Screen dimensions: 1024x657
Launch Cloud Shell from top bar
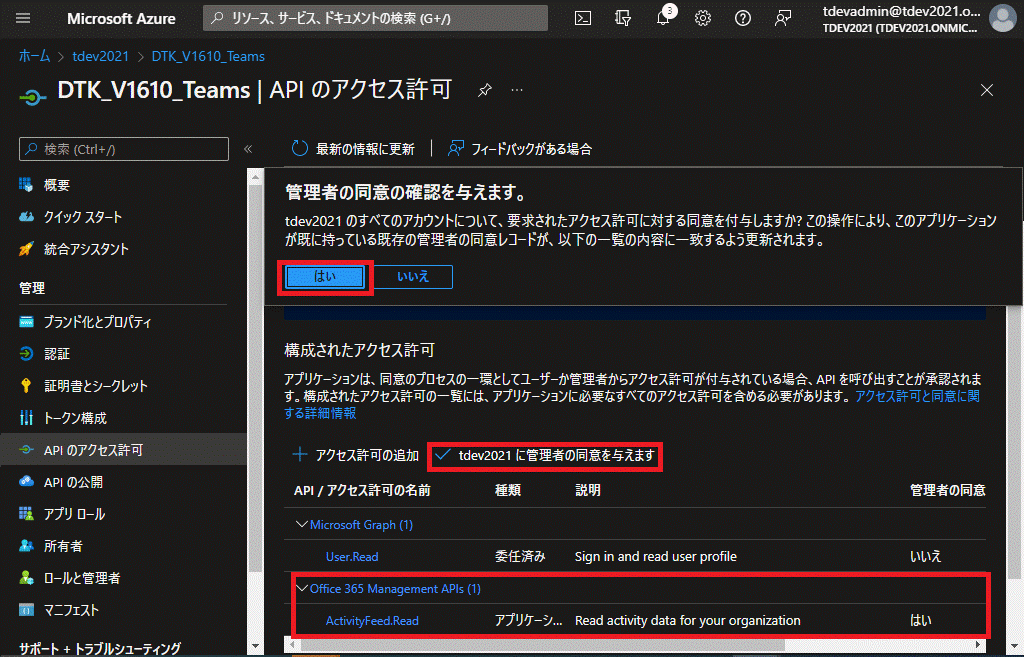pyautogui.click(x=583, y=18)
